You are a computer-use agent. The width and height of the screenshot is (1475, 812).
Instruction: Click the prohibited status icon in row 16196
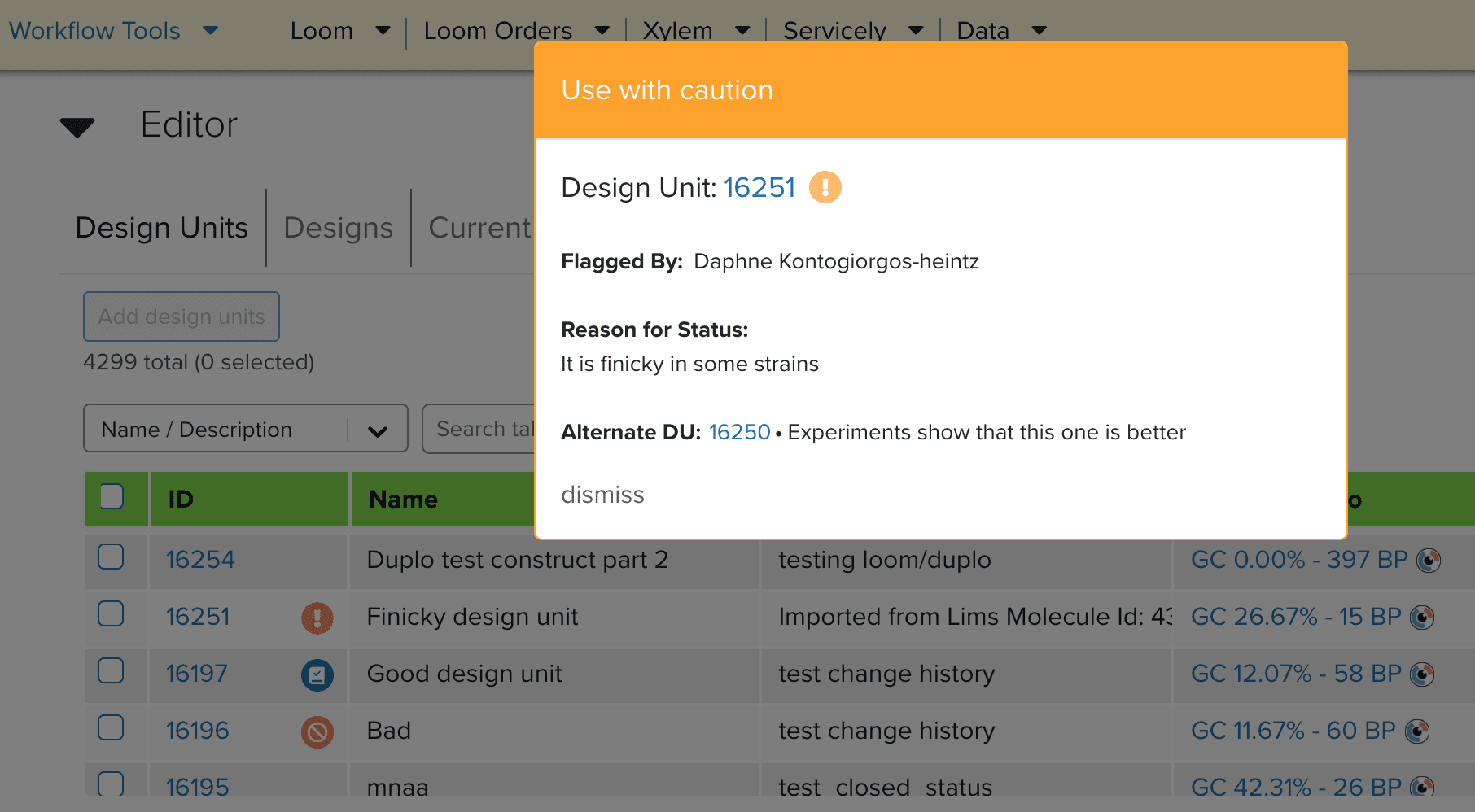click(317, 731)
